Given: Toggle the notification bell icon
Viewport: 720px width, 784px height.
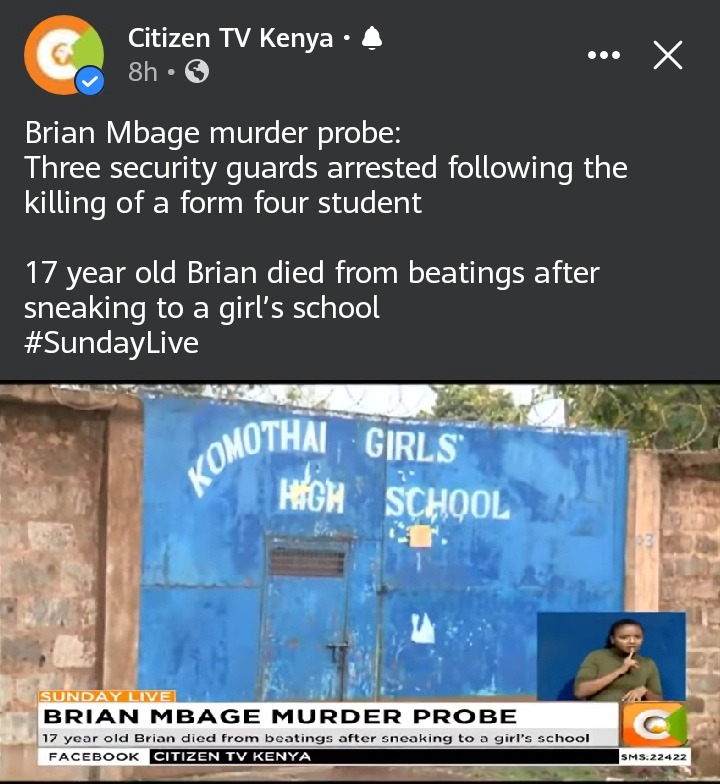Looking at the screenshot, I should point(372,39).
